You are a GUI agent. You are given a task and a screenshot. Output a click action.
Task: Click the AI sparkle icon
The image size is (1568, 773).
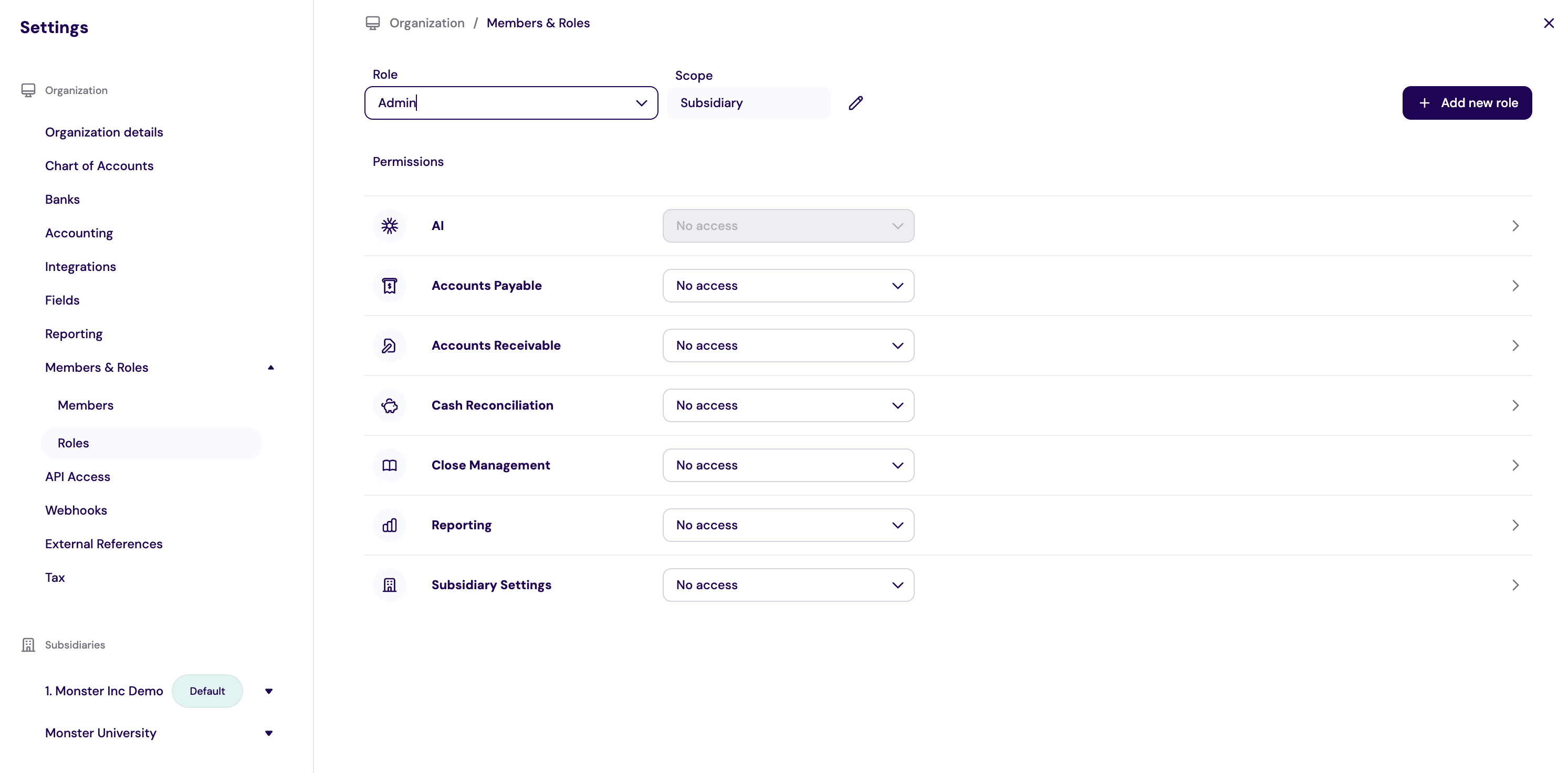coord(389,226)
